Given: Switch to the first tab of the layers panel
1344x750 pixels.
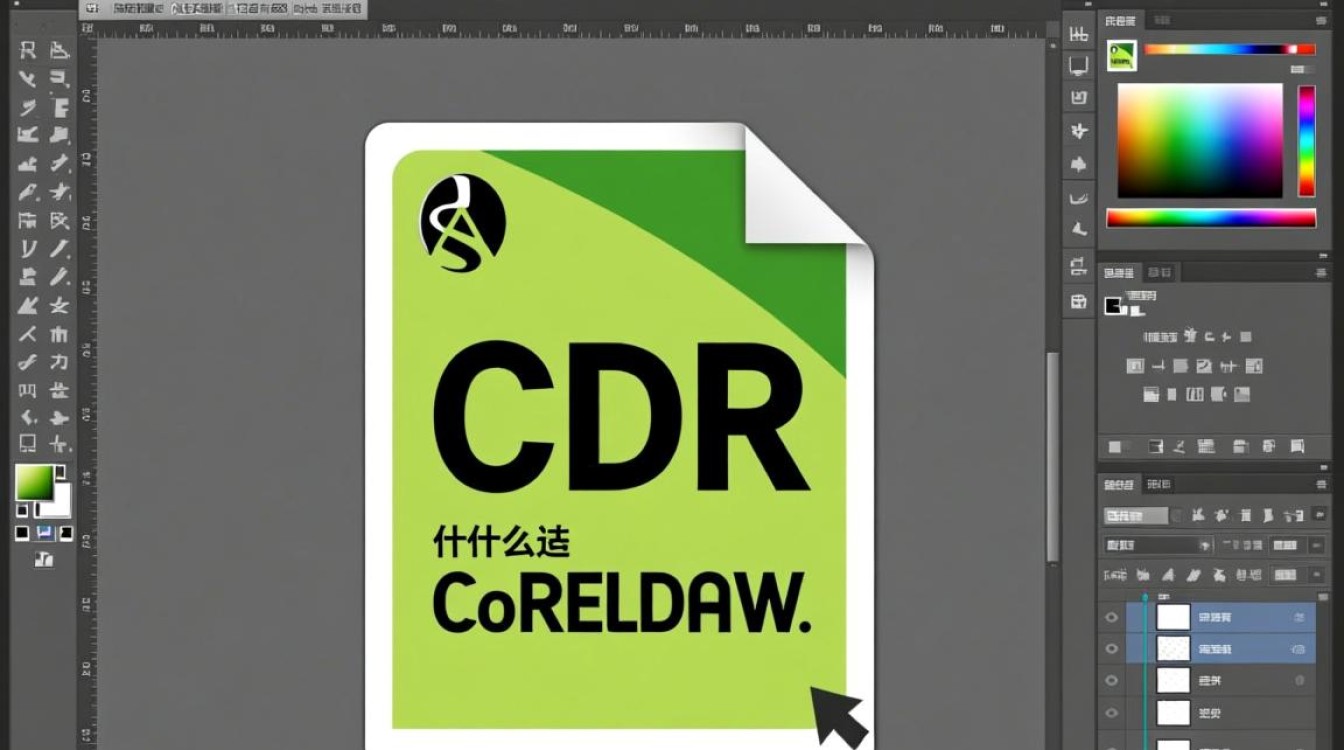Looking at the screenshot, I should tap(1119, 485).
